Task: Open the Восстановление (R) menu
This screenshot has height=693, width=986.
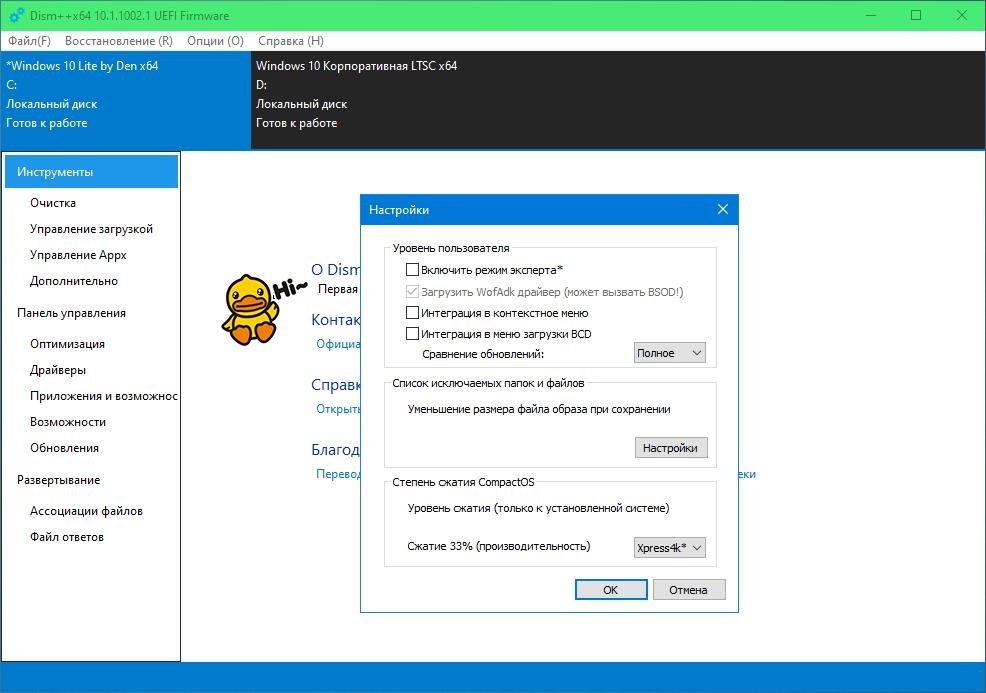Action: click(x=118, y=41)
